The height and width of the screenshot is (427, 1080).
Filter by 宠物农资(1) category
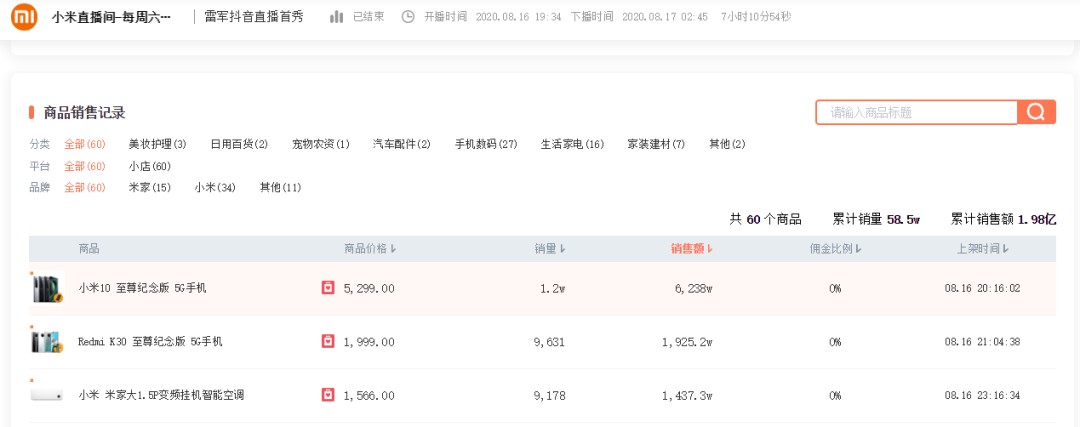click(320, 145)
